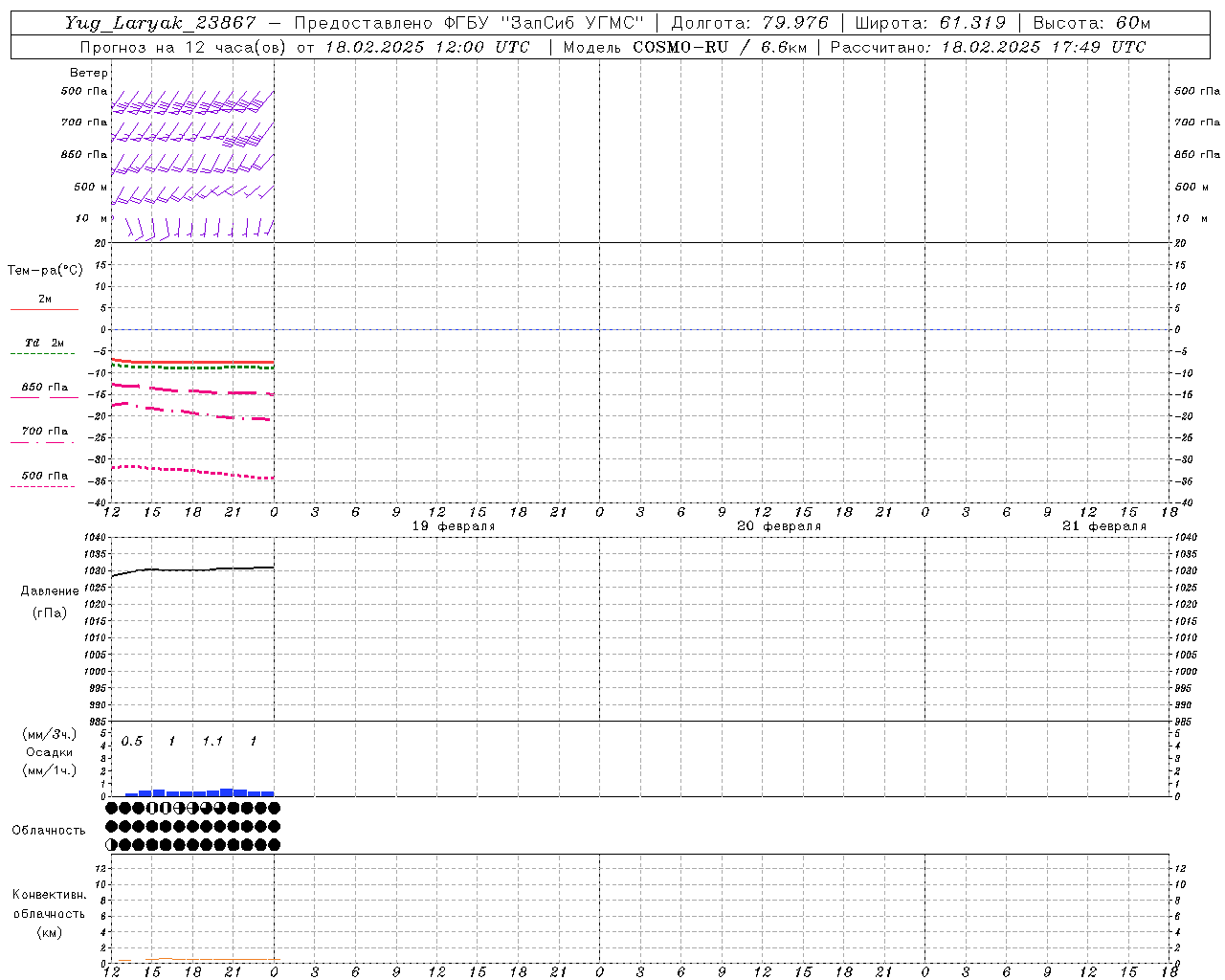Viewport: 1225px width, 980px height.
Task: Click the Осадки precipitation label
Action: (50, 752)
